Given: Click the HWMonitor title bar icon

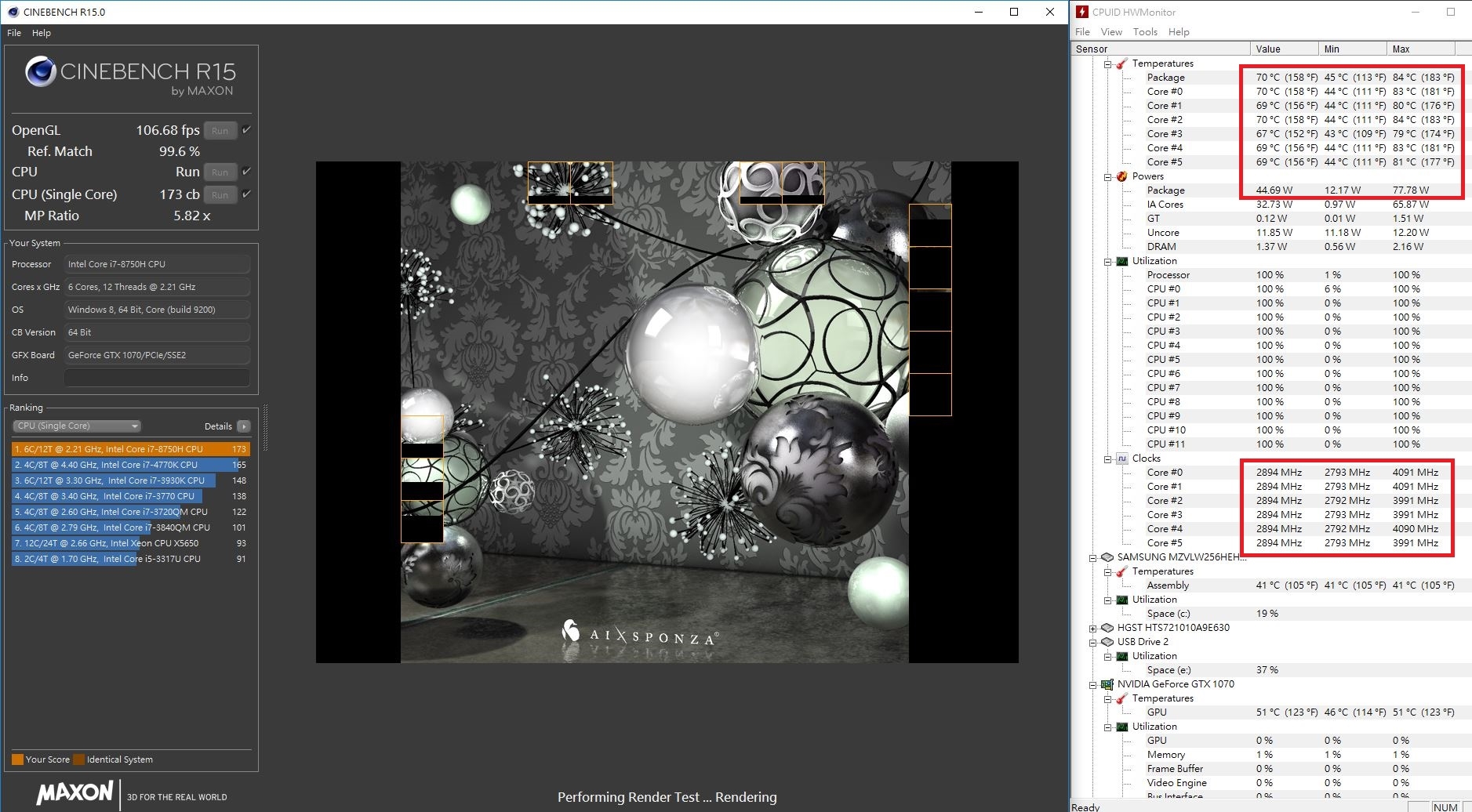Looking at the screenshot, I should click(1082, 12).
